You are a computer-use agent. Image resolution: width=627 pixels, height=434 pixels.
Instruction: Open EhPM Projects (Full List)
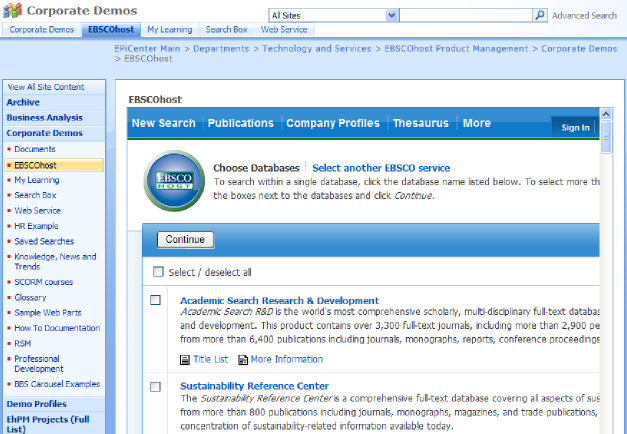[x=48, y=424]
